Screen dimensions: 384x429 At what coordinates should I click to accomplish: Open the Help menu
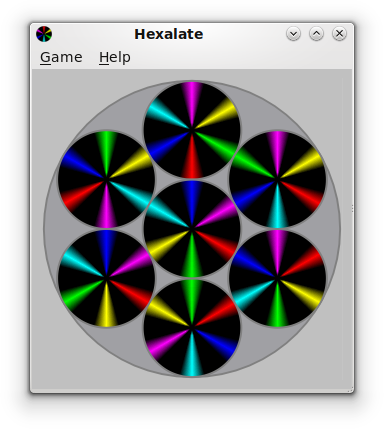click(115, 57)
